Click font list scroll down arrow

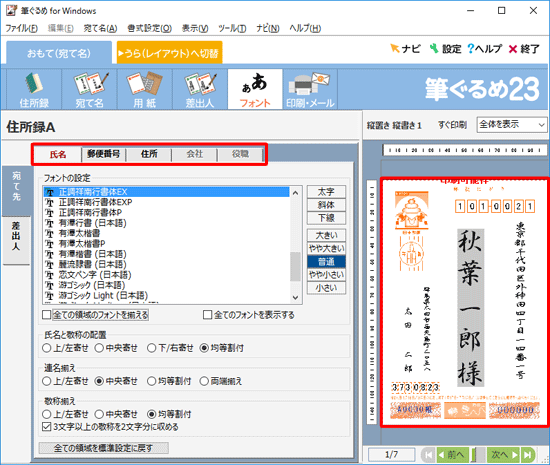(x=295, y=297)
